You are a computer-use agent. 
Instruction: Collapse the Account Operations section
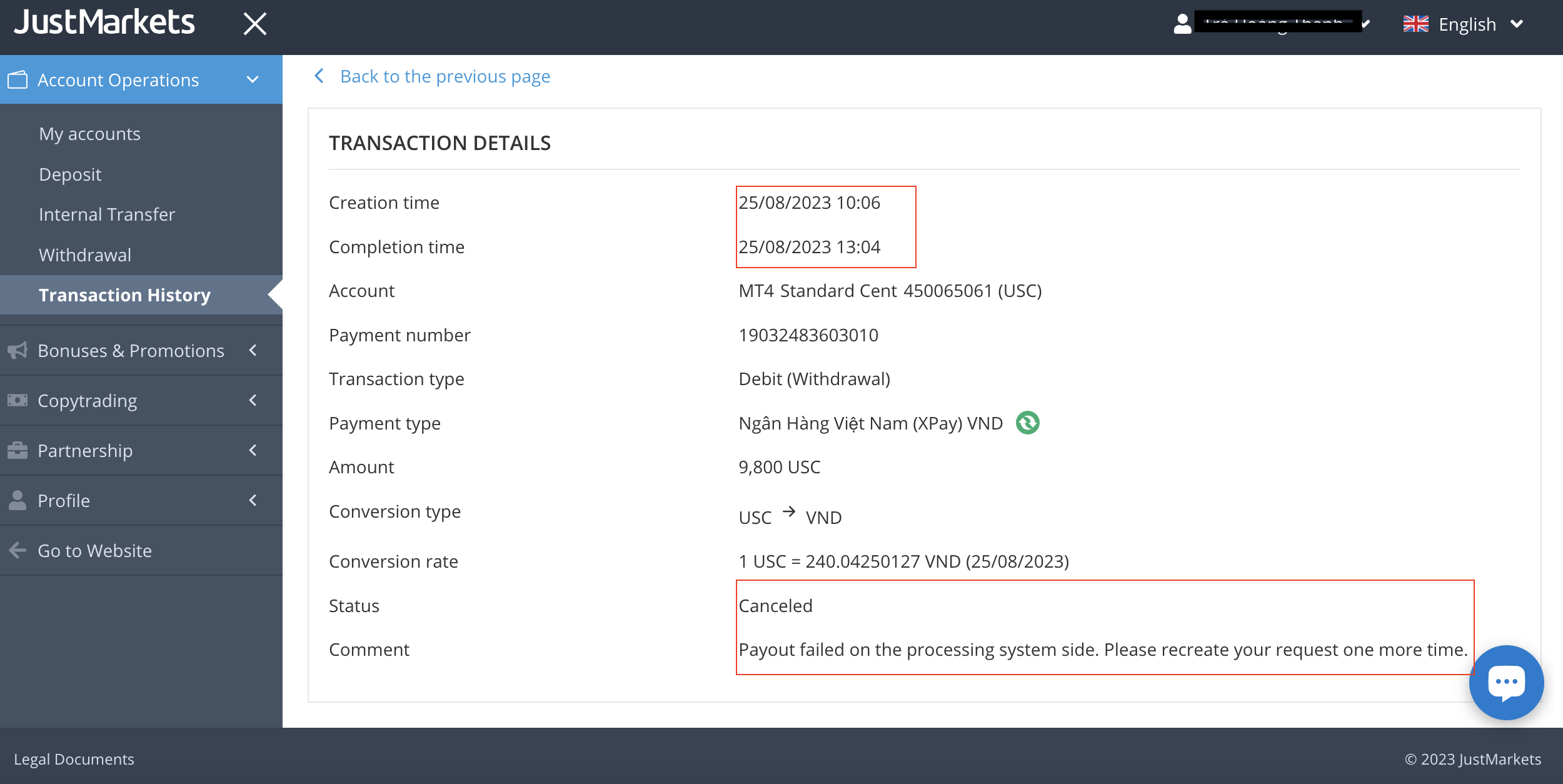253,80
